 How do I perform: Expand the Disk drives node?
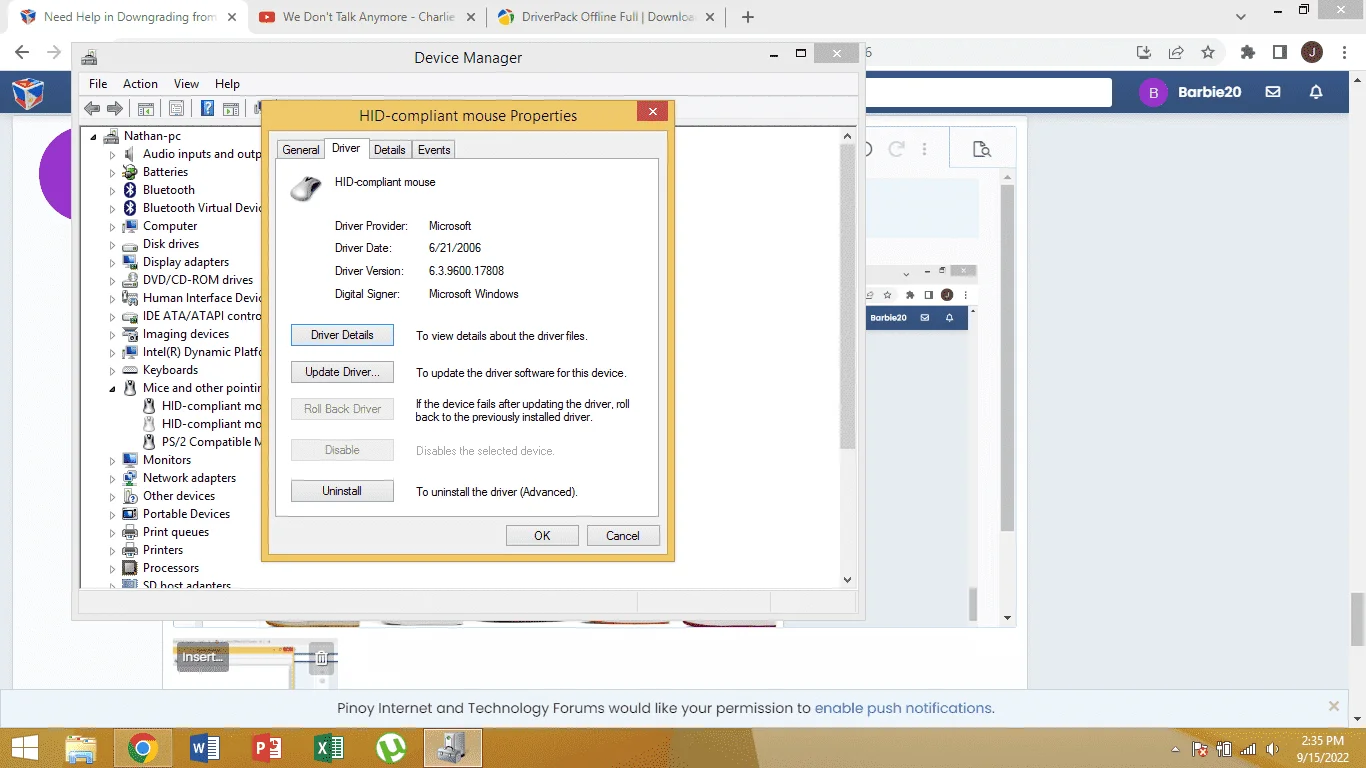pyautogui.click(x=113, y=244)
